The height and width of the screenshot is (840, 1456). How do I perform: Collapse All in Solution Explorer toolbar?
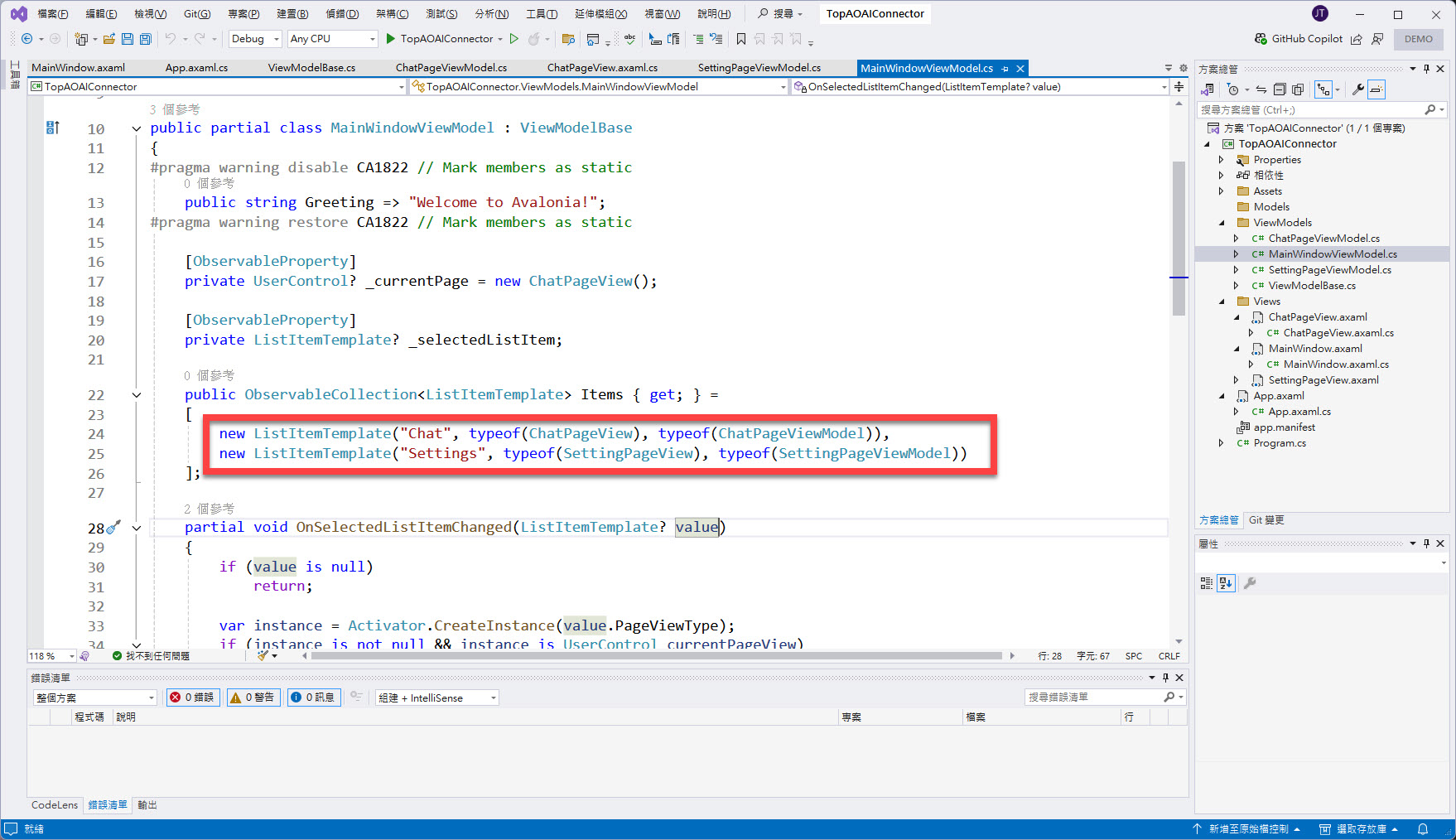pyautogui.click(x=1280, y=89)
